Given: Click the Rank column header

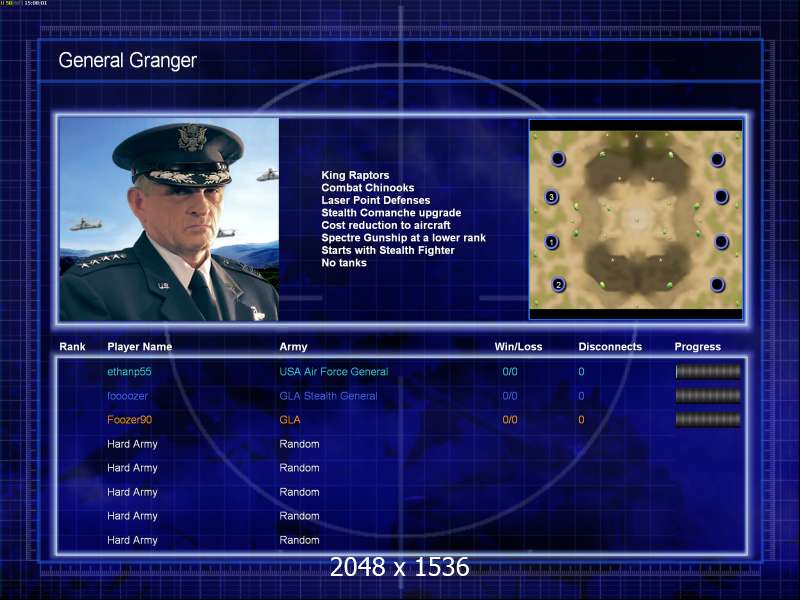Looking at the screenshot, I should tap(72, 347).
